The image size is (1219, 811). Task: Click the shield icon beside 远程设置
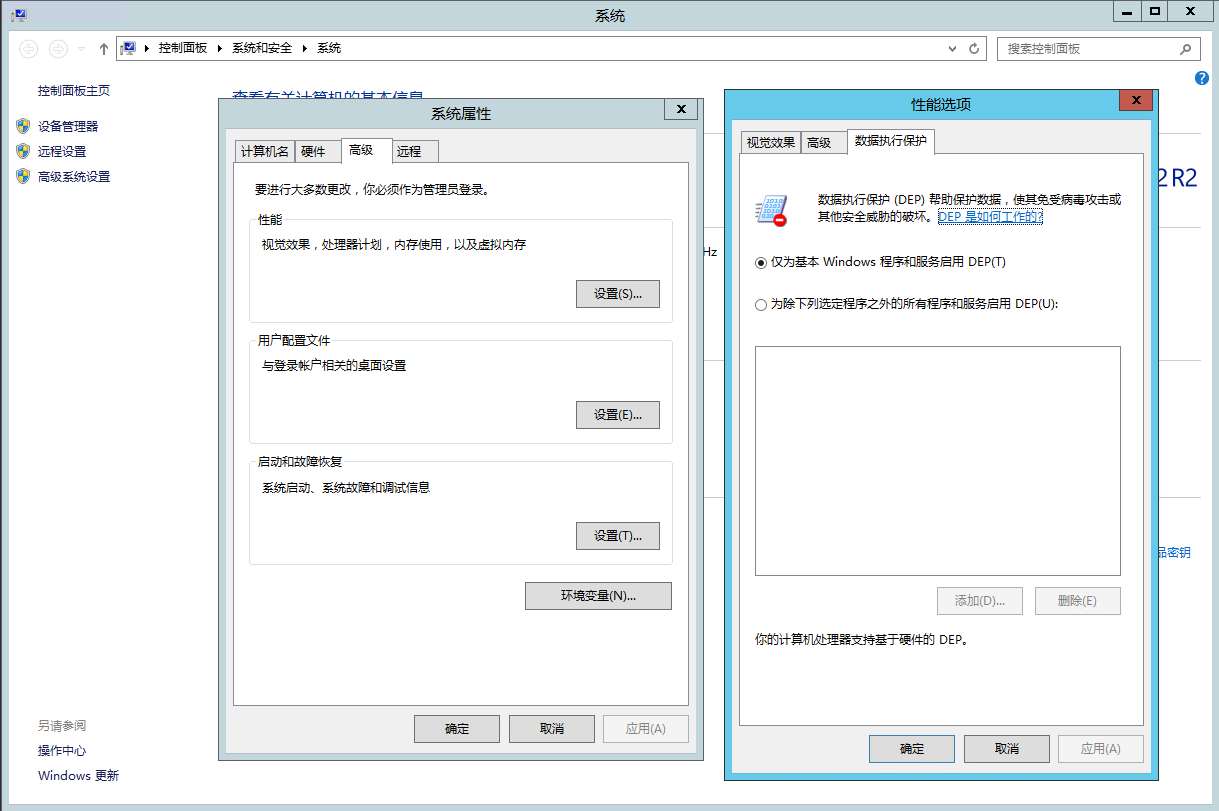[x=23, y=151]
